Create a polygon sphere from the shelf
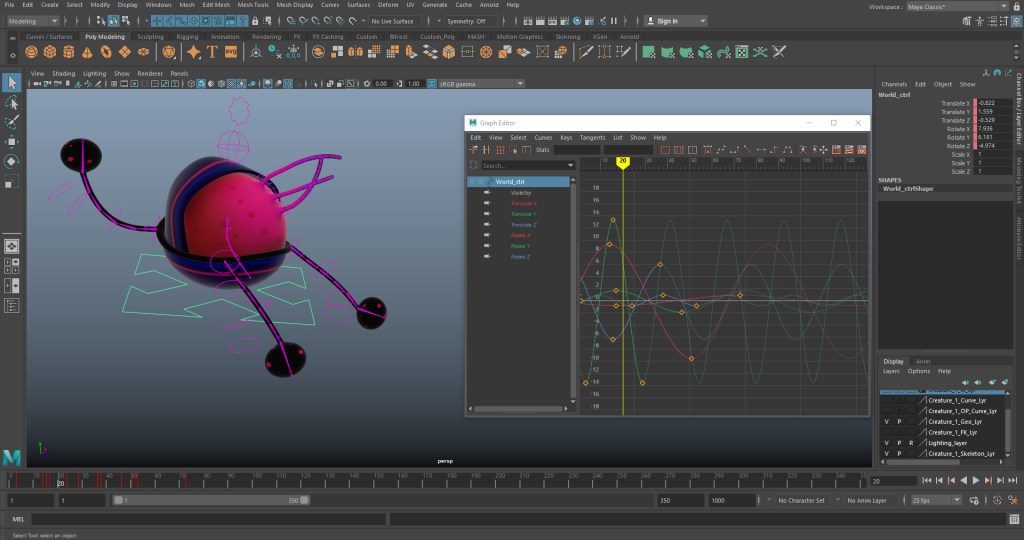1024x540 pixels. (x=32, y=52)
